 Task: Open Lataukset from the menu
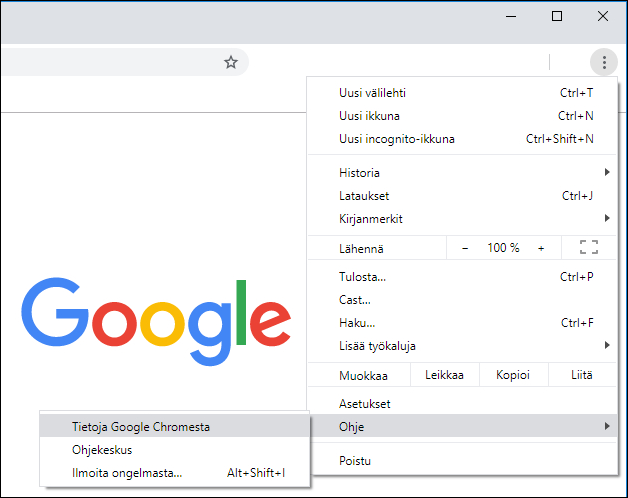coord(463,196)
